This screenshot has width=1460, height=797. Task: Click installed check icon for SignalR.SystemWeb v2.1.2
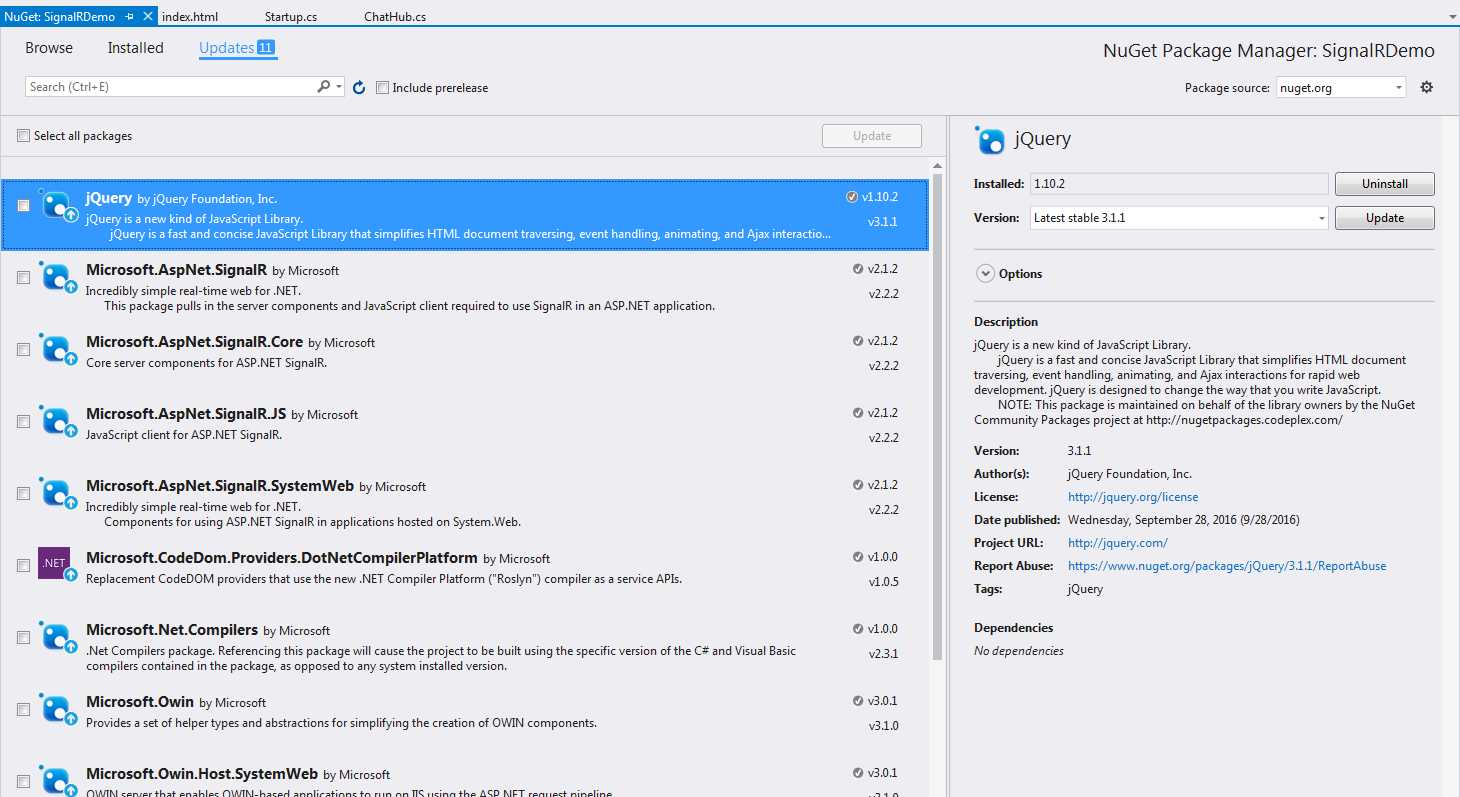pyautogui.click(x=858, y=485)
